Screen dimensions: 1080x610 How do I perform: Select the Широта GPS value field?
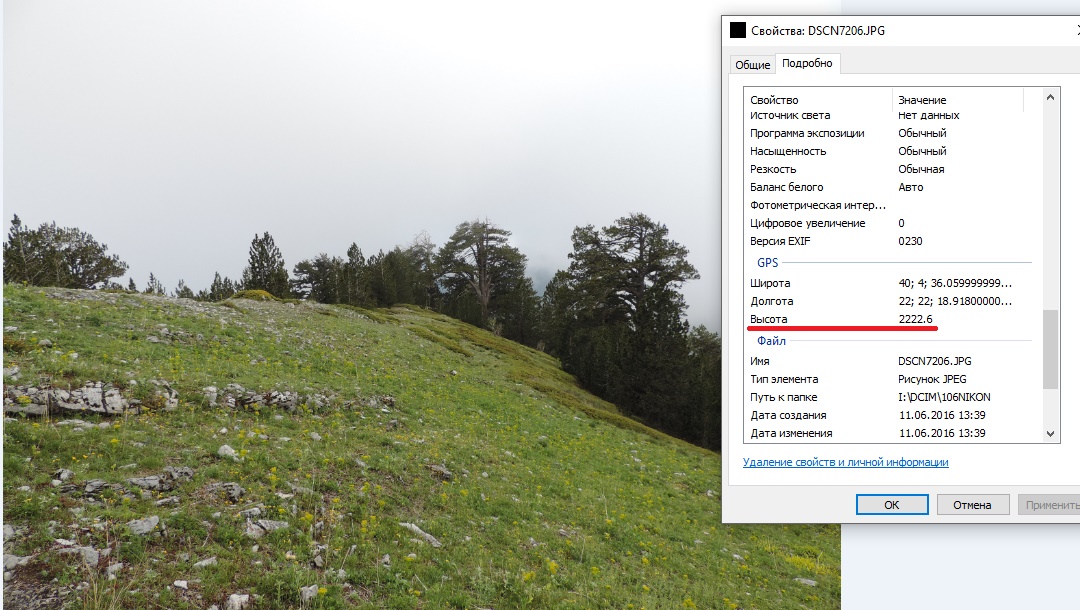coord(955,283)
